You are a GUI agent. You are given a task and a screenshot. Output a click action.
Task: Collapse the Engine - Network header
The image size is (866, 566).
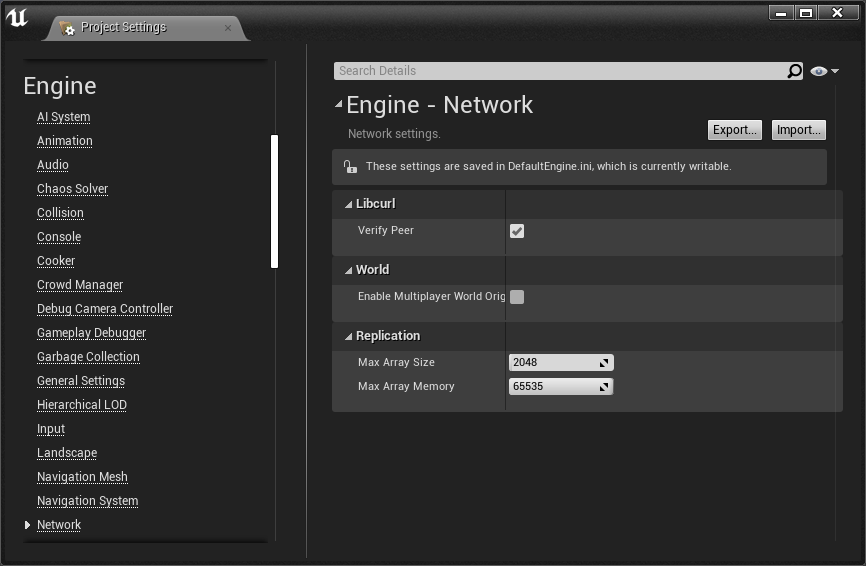tap(339, 103)
